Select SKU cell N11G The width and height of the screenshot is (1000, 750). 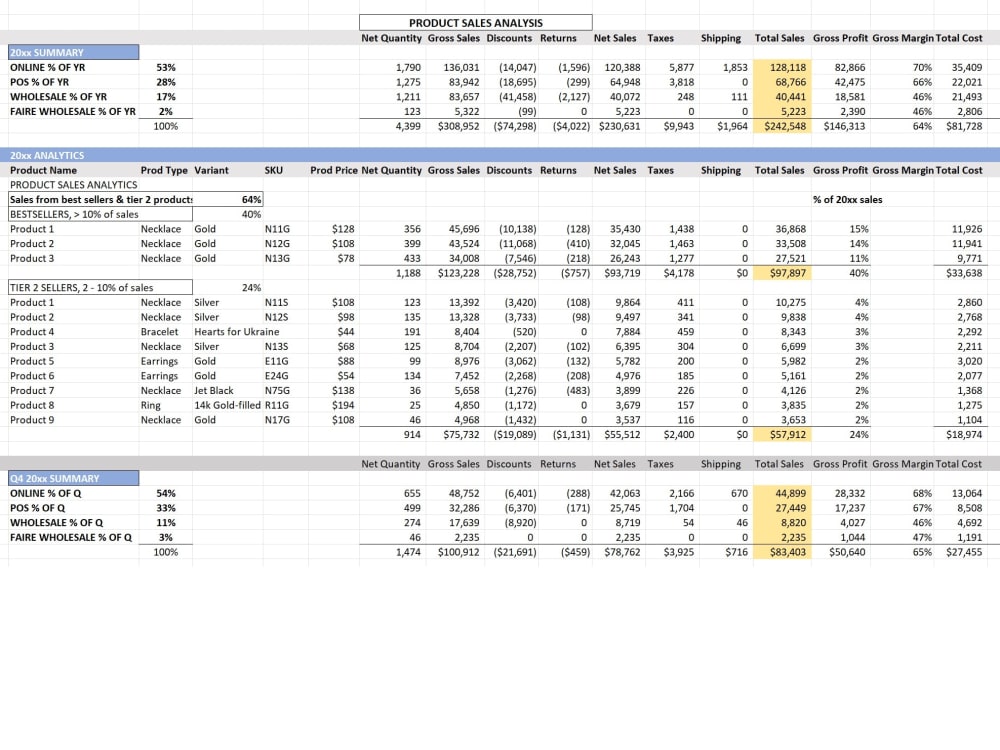click(277, 228)
